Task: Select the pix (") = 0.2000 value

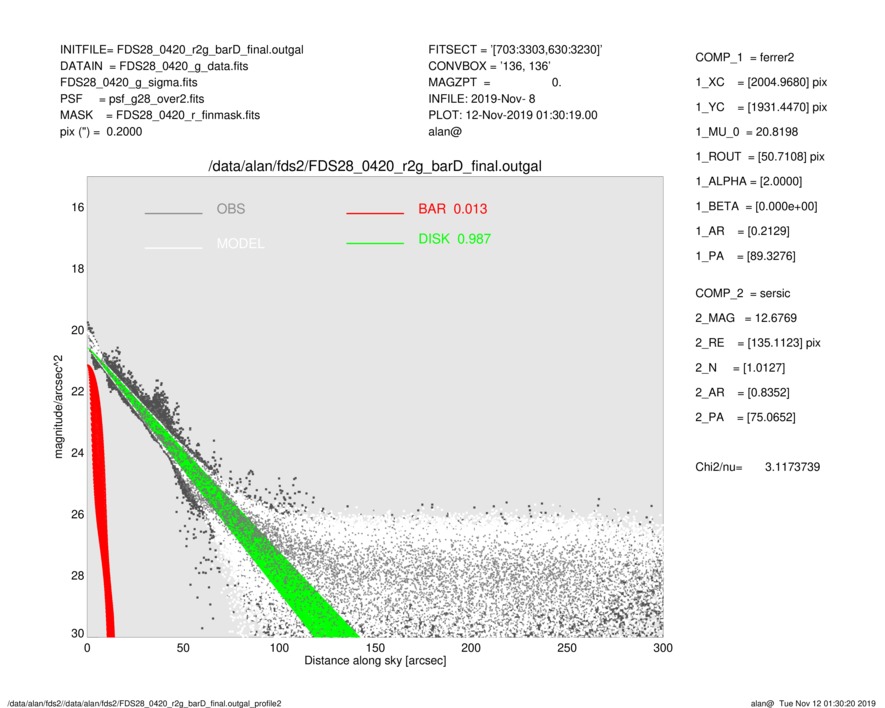Action: point(101,132)
